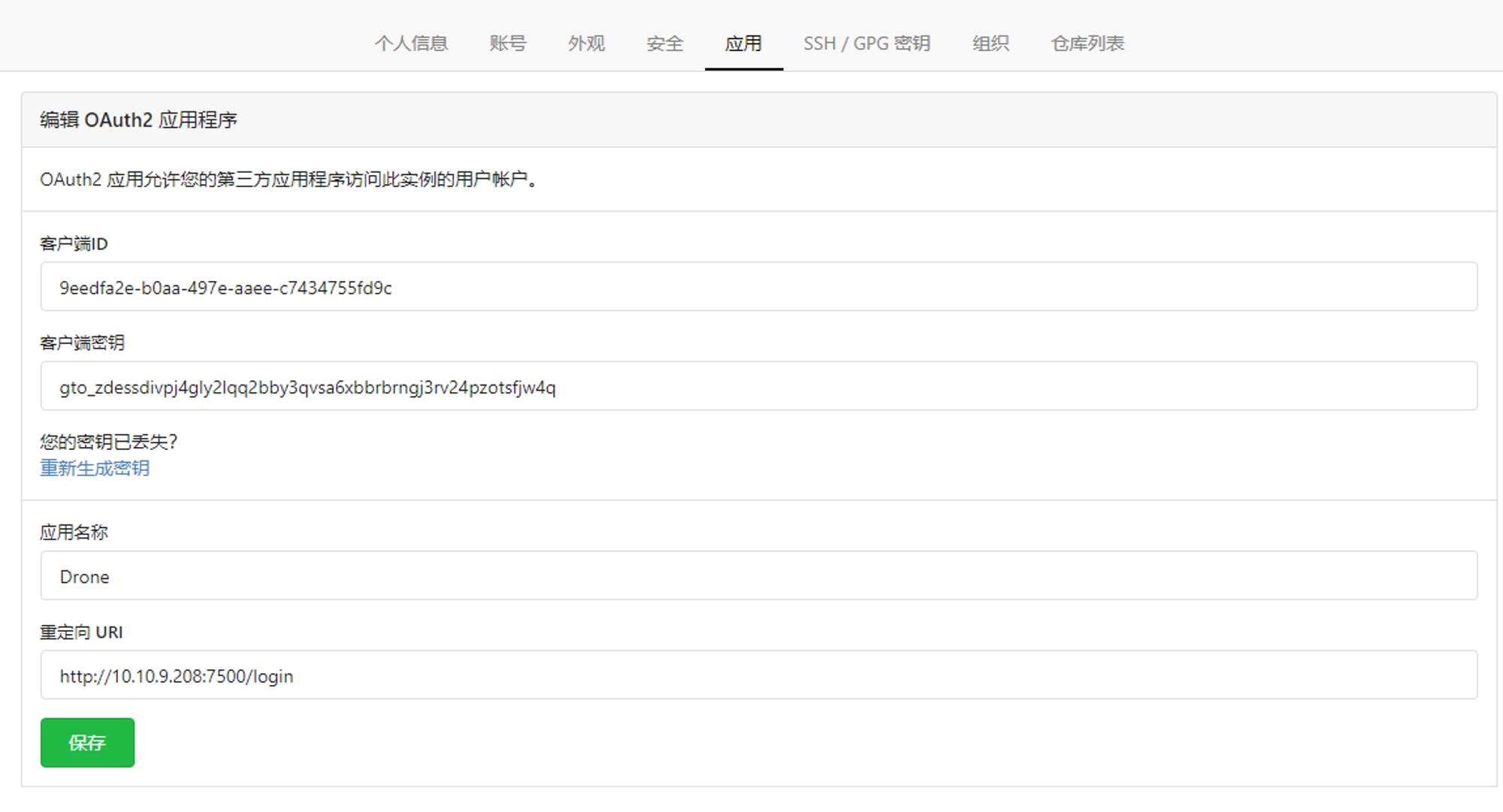Click the 应用名称 label

pyautogui.click(x=74, y=533)
